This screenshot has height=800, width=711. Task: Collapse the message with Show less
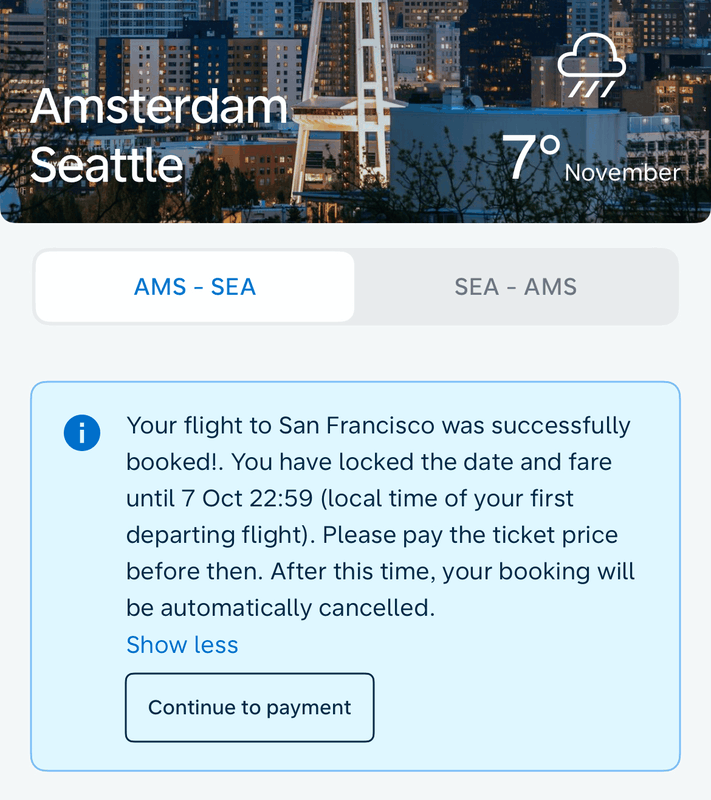click(182, 645)
